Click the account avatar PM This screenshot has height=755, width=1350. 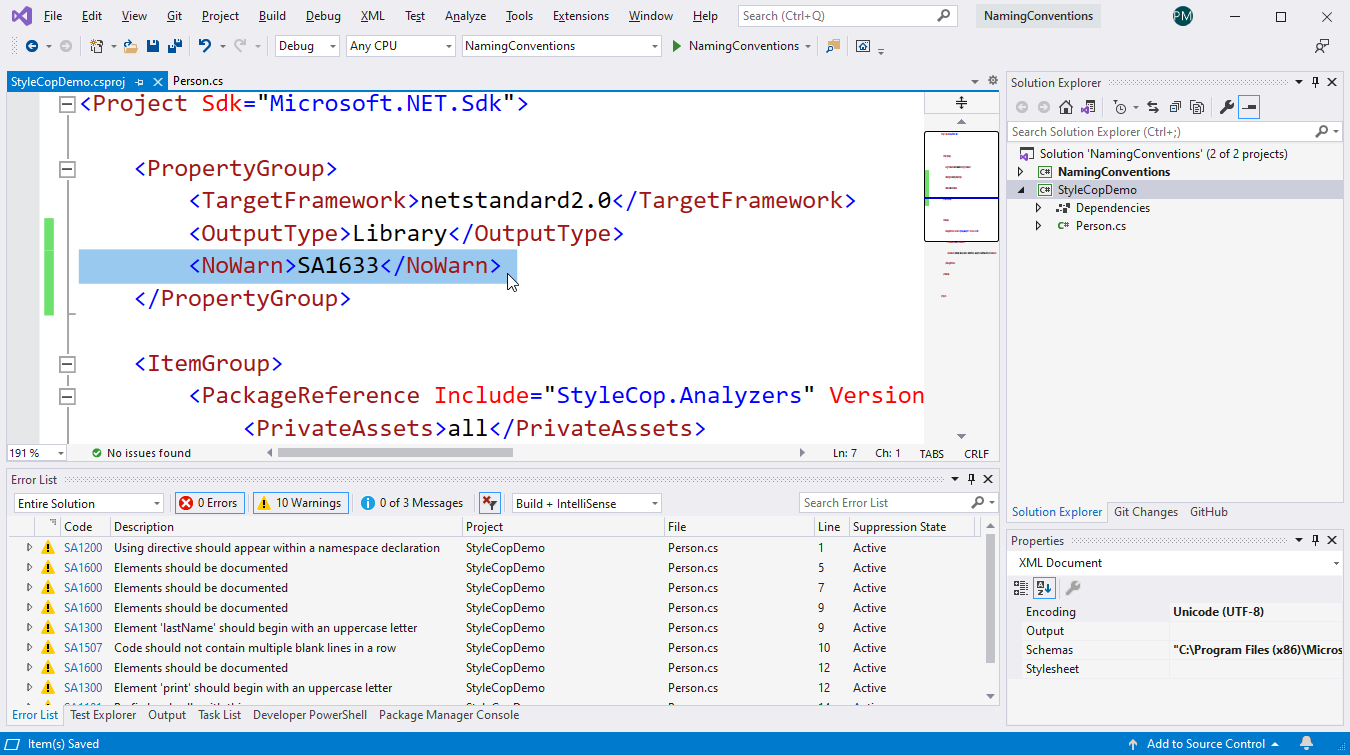click(x=1183, y=16)
